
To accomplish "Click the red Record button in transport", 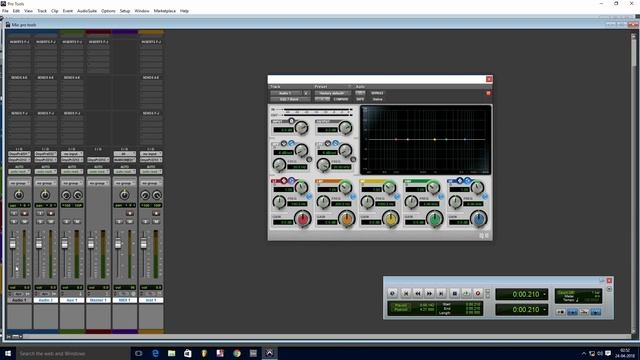I will pos(478,293).
